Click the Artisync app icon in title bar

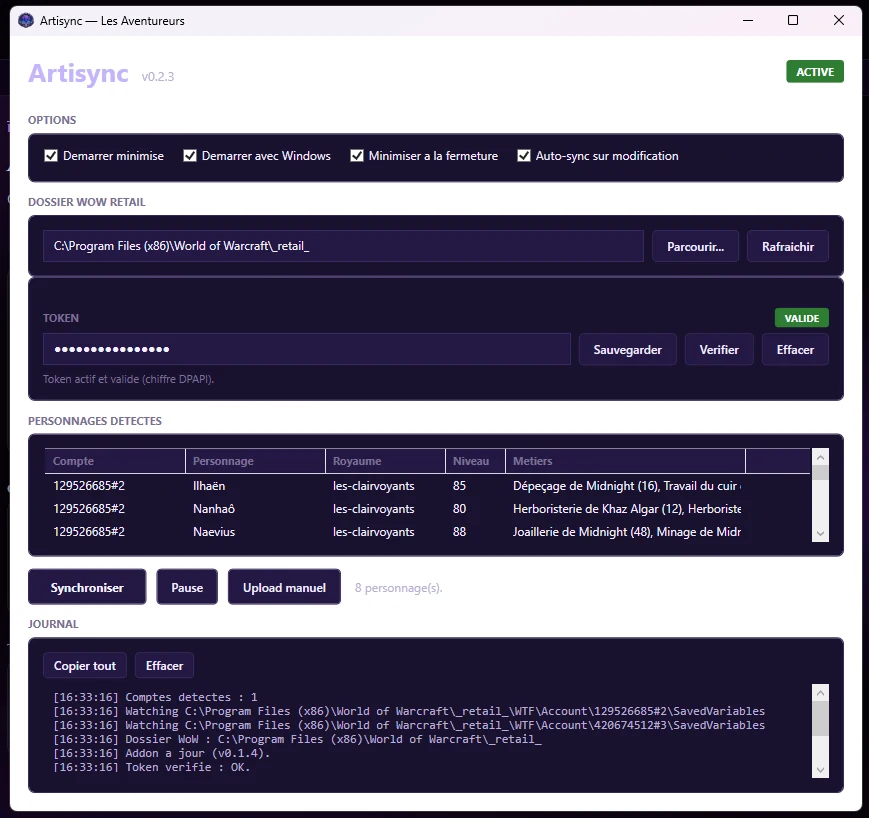(25, 21)
